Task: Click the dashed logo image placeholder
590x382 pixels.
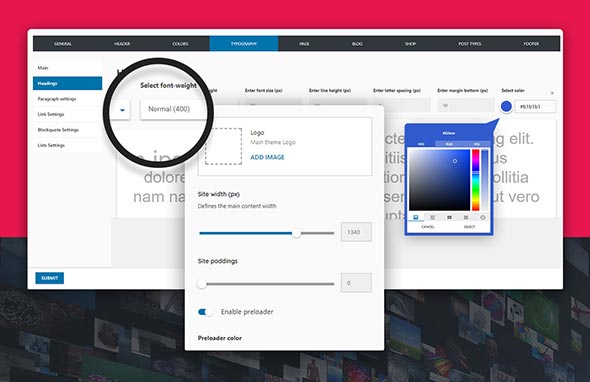Action: 224,146
